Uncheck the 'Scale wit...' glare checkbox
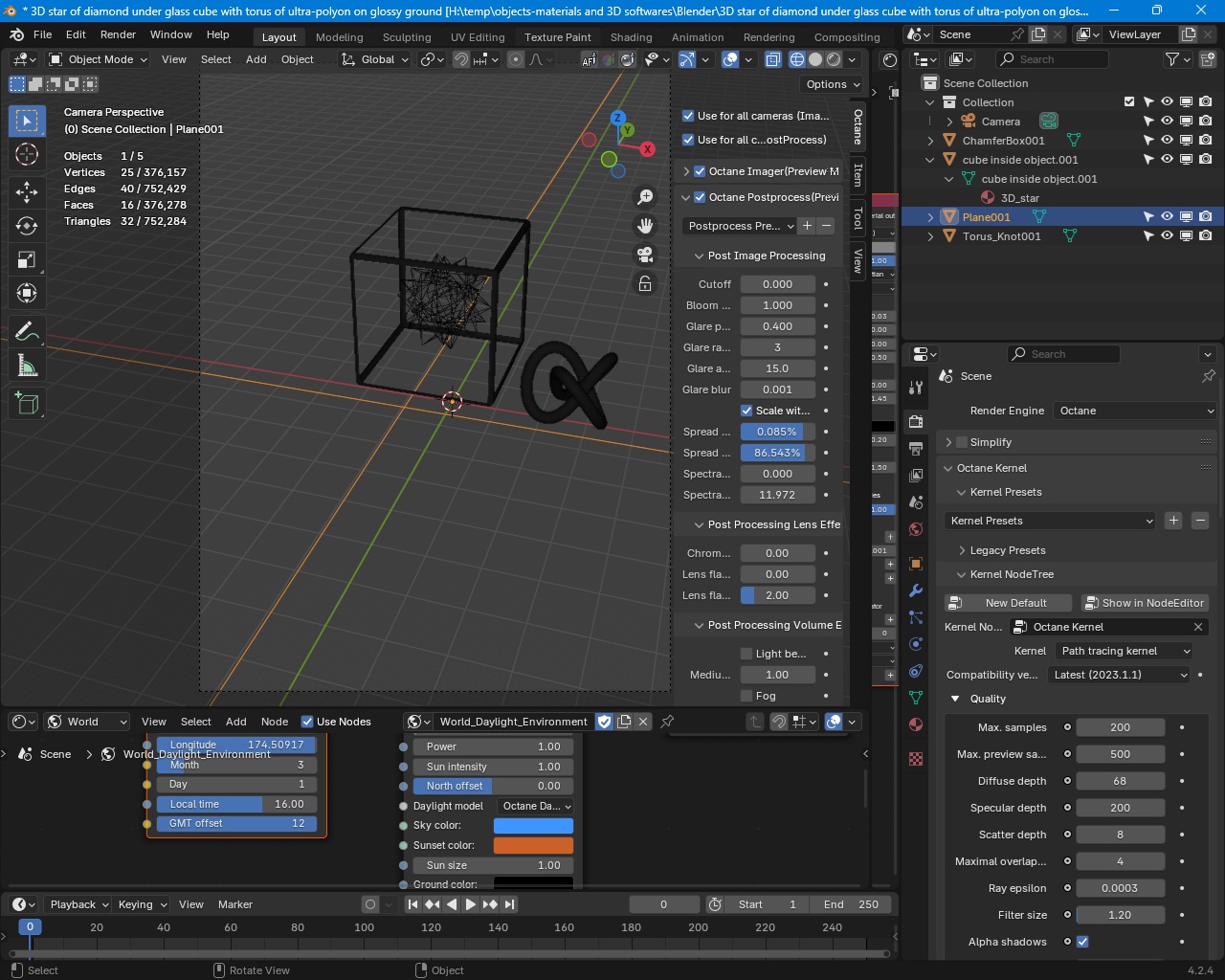This screenshot has width=1225, height=980. pyautogui.click(x=746, y=411)
